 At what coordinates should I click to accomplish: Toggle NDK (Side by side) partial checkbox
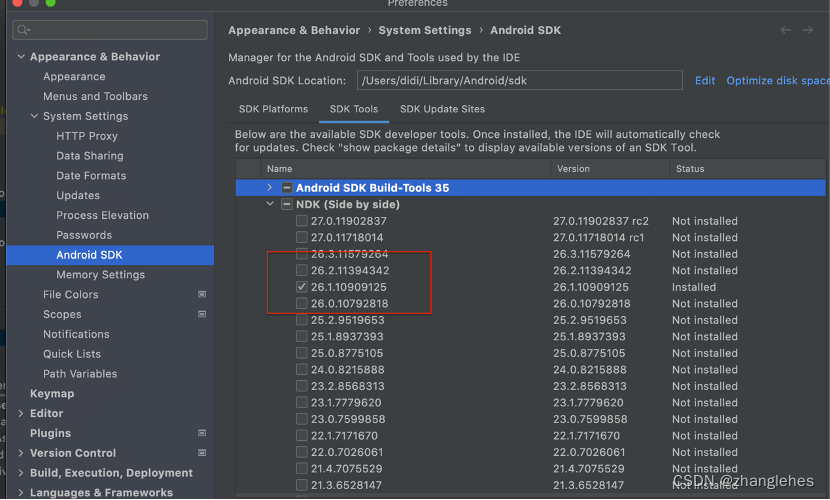click(x=286, y=204)
